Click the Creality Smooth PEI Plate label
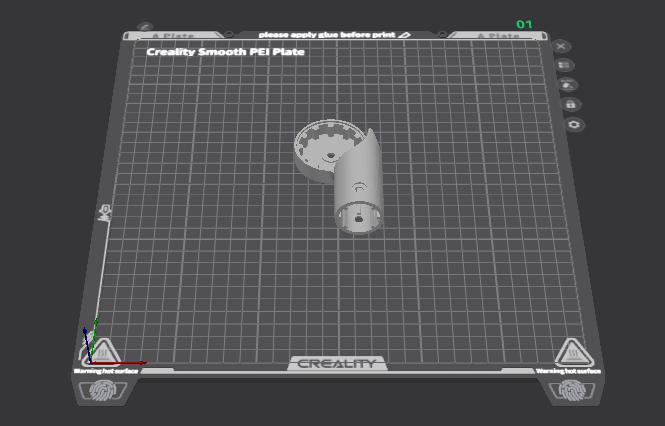 226,52
